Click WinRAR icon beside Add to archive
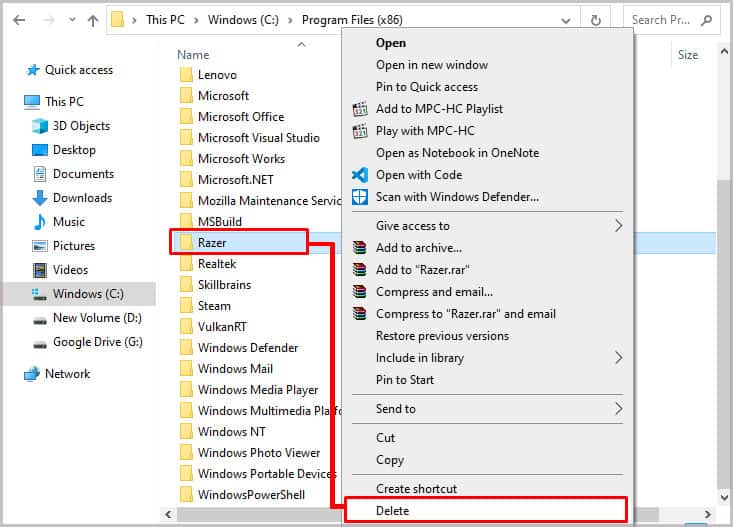Screen dimensions: 733x527 tap(359, 248)
